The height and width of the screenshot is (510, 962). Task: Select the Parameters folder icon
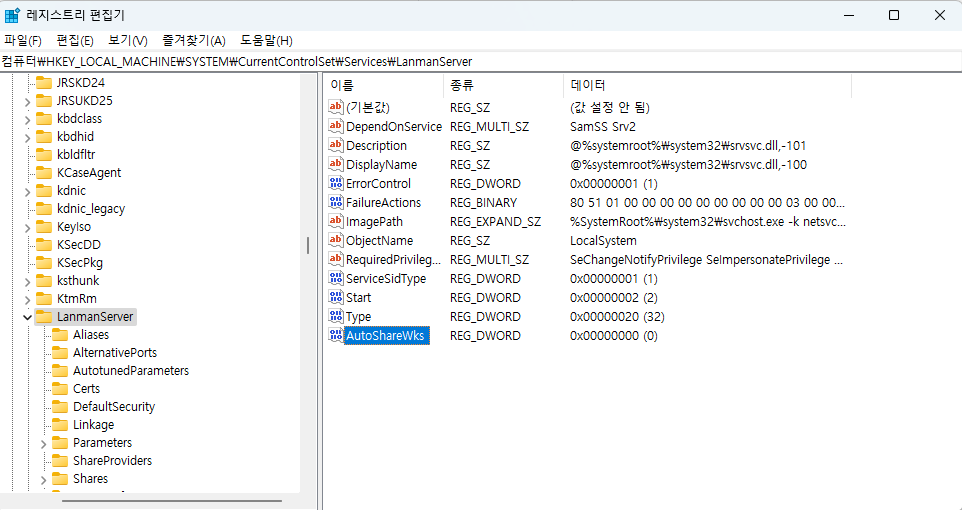[x=60, y=443]
